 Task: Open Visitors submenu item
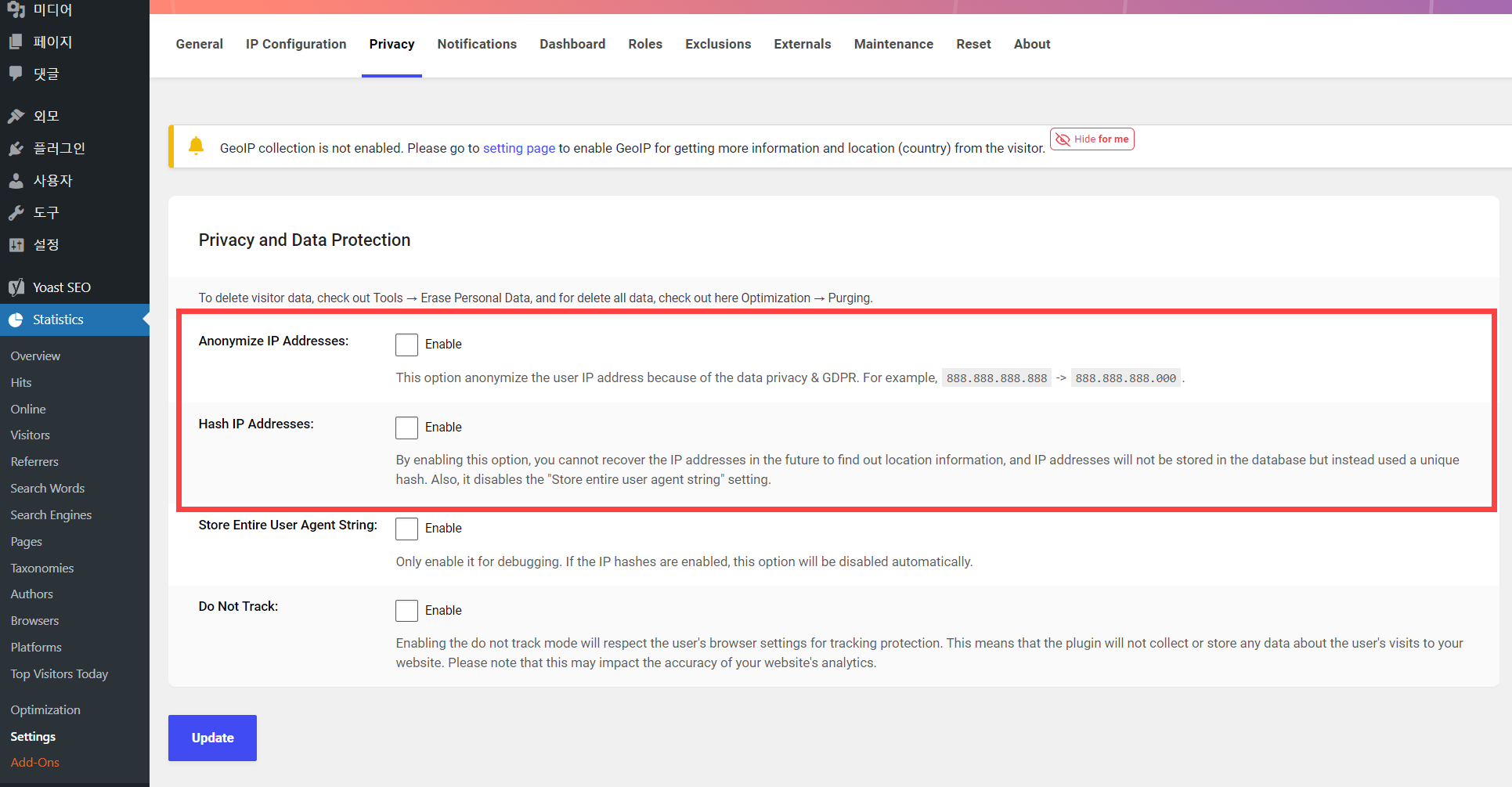[x=30, y=435]
